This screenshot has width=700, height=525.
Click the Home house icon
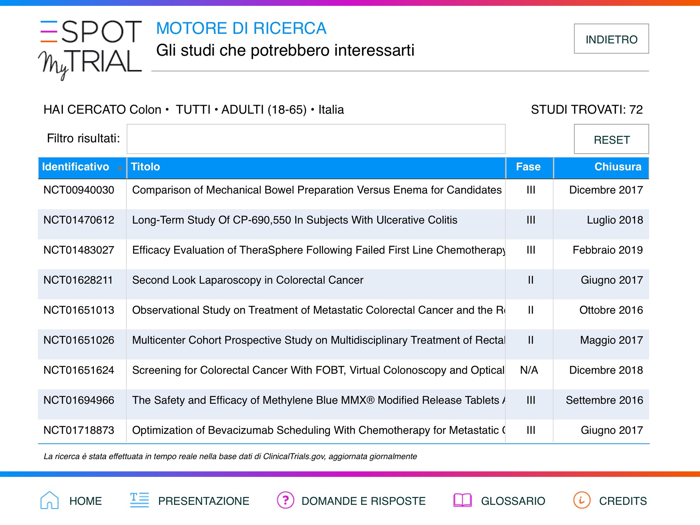(50, 500)
